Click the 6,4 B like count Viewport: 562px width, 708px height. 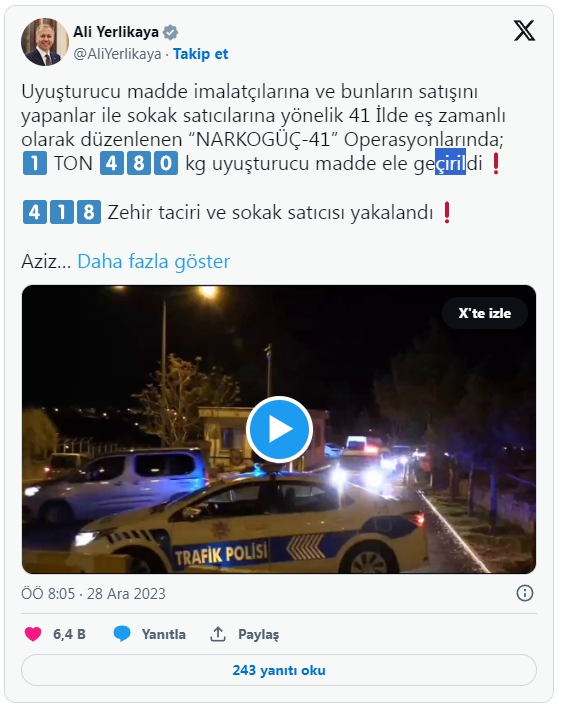pos(70,634)
